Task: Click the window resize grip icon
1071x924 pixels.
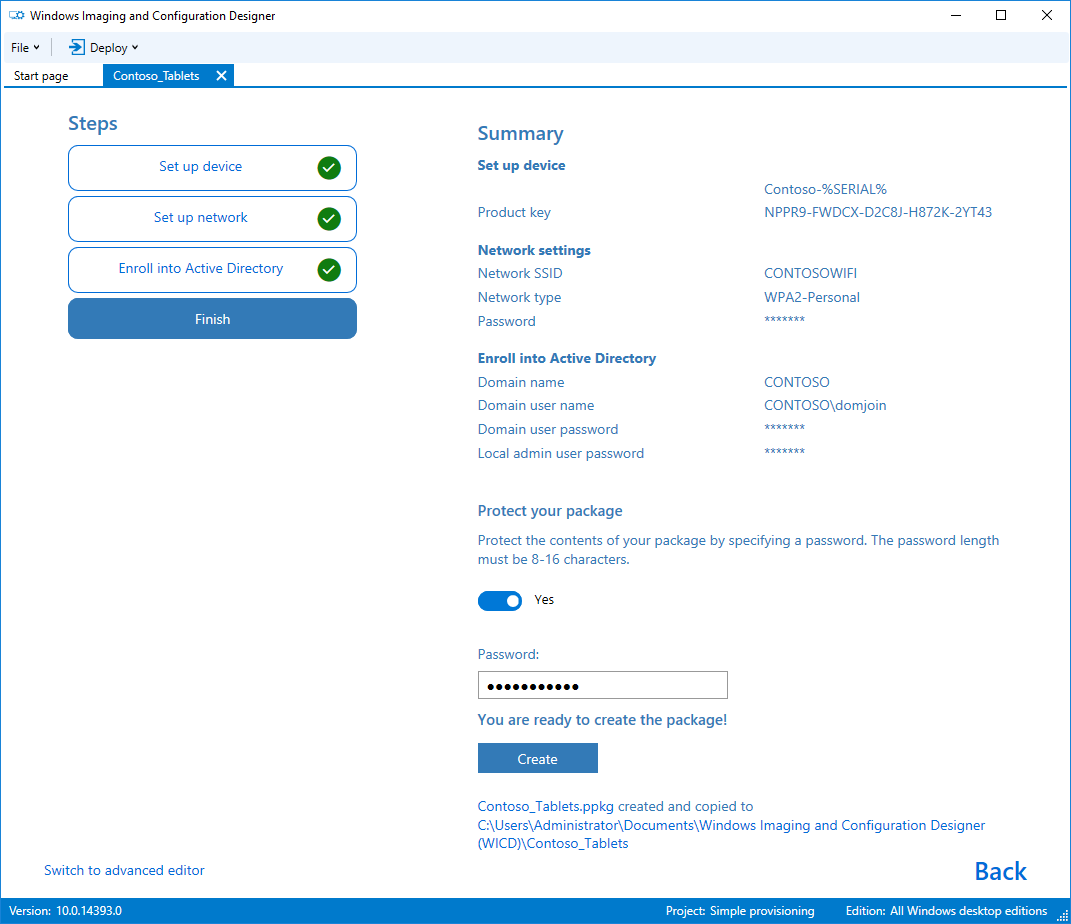Action: [x=1062, y=915]
